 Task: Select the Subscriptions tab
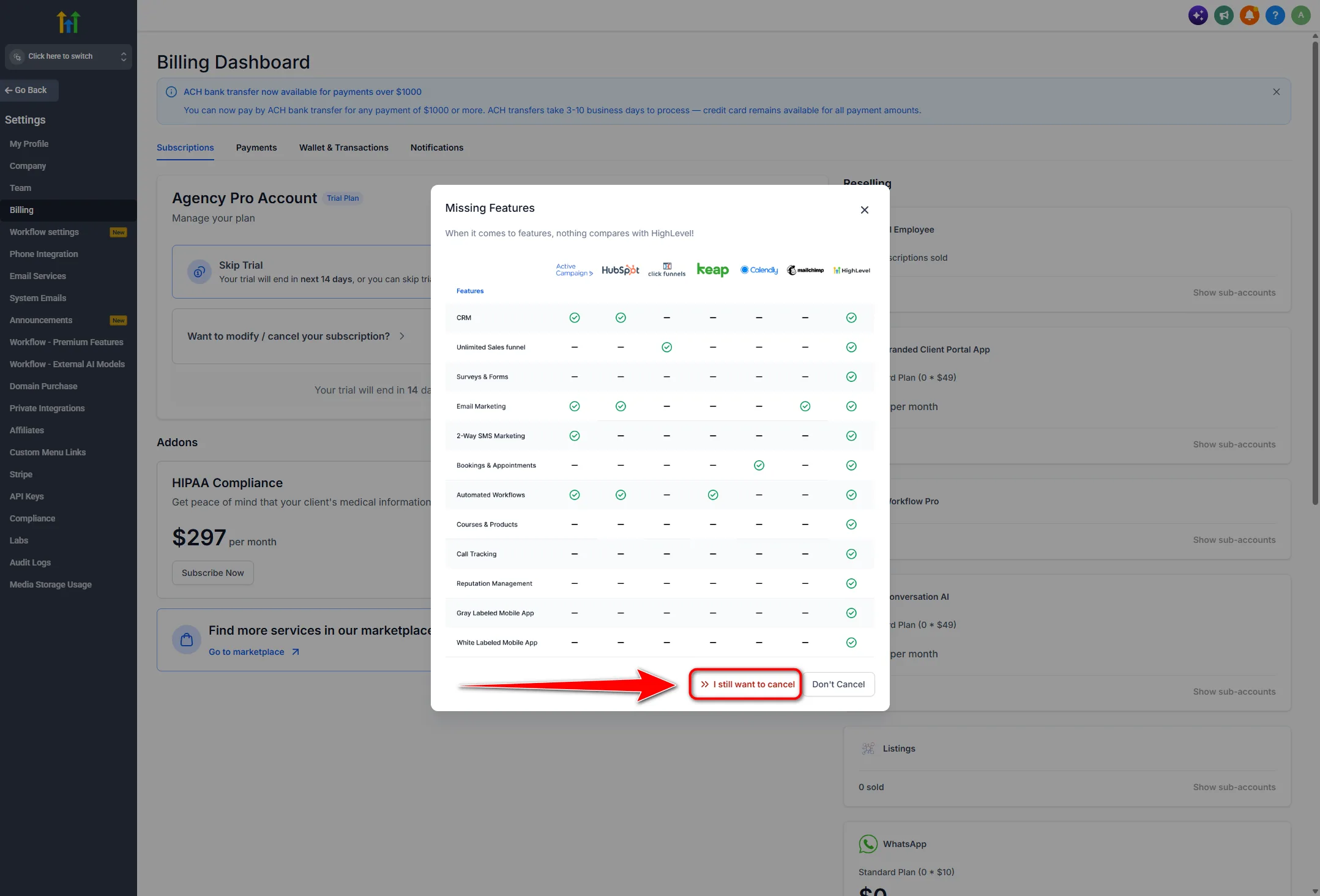click(185, 147)
